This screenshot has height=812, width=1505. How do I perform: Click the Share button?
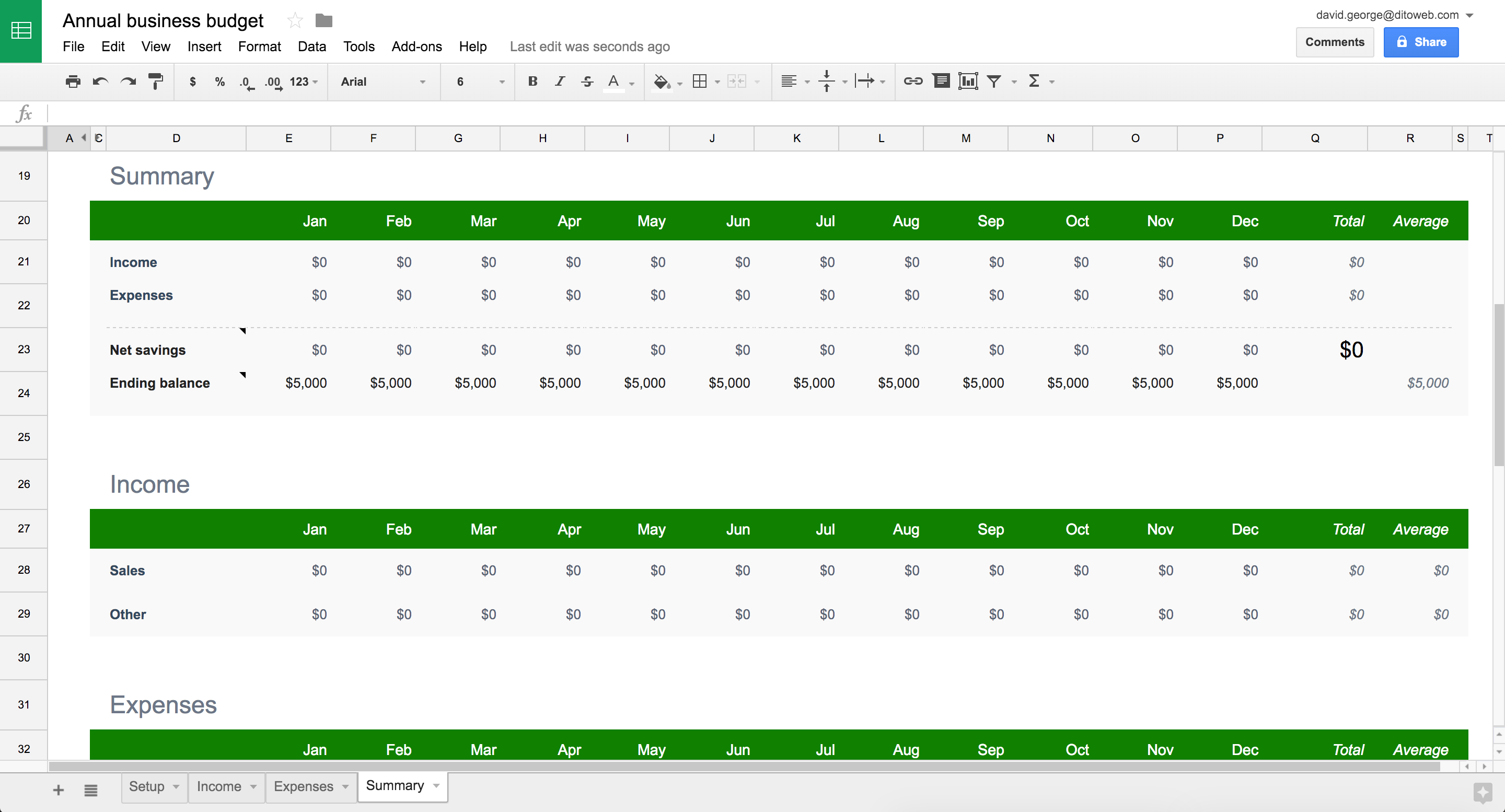[1423, 42]
